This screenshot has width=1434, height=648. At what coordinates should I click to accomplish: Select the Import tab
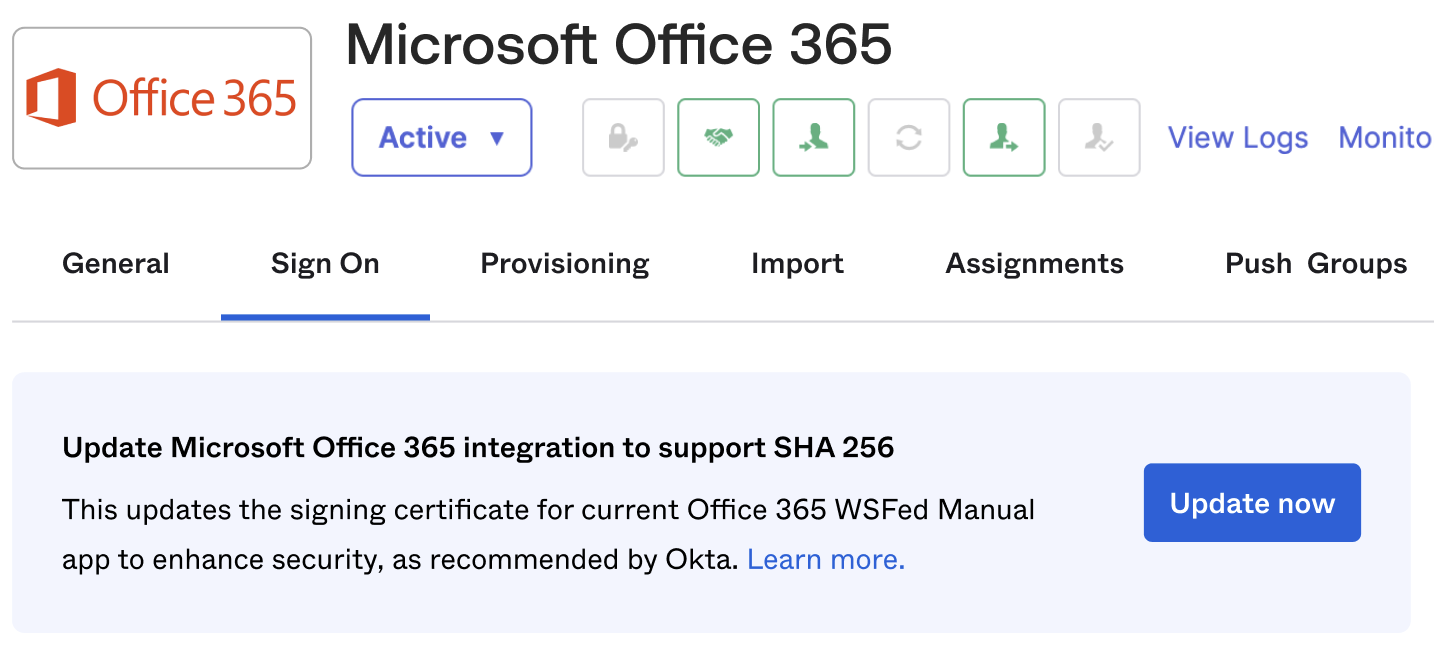click(797, 263)
